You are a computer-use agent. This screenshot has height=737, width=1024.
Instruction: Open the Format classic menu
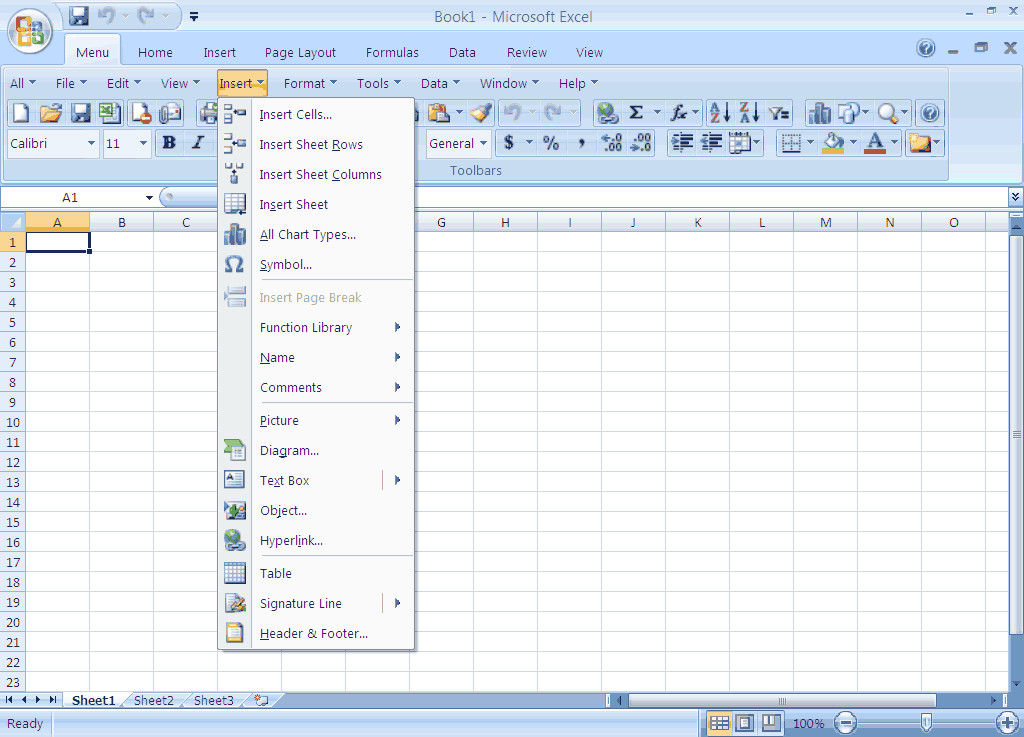(310, 84)
